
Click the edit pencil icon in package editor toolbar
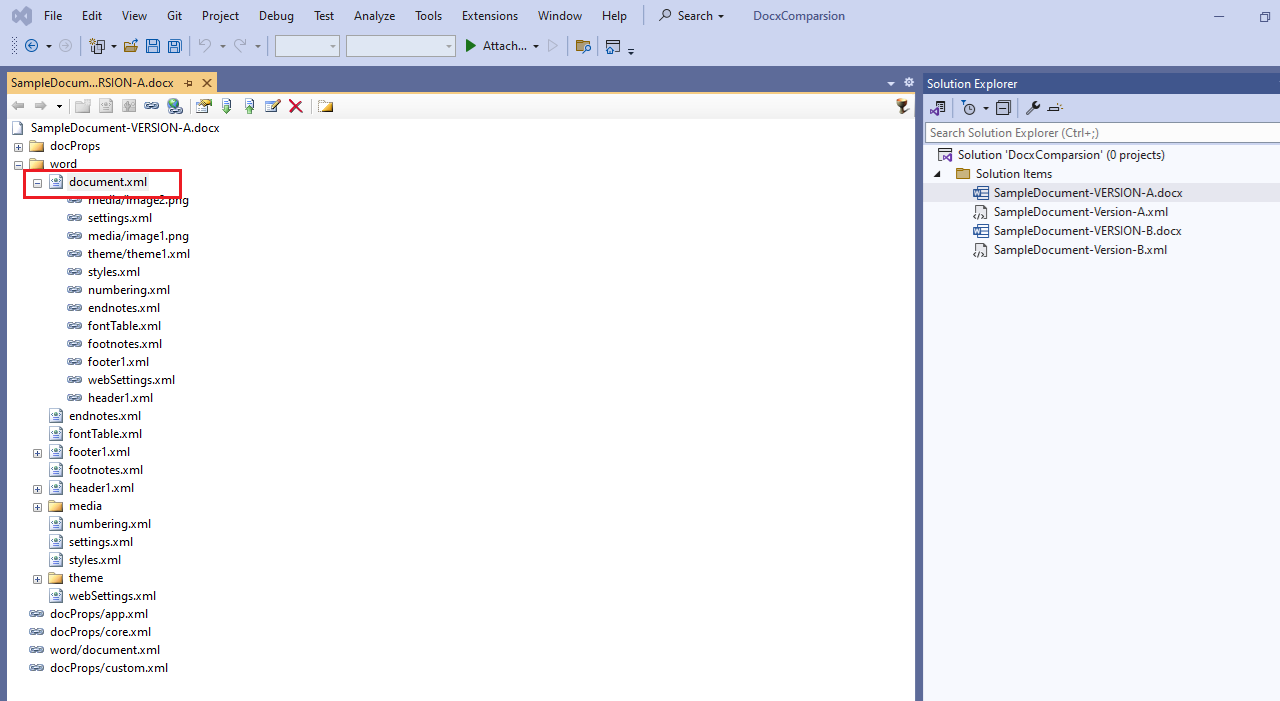pos(272,106)
